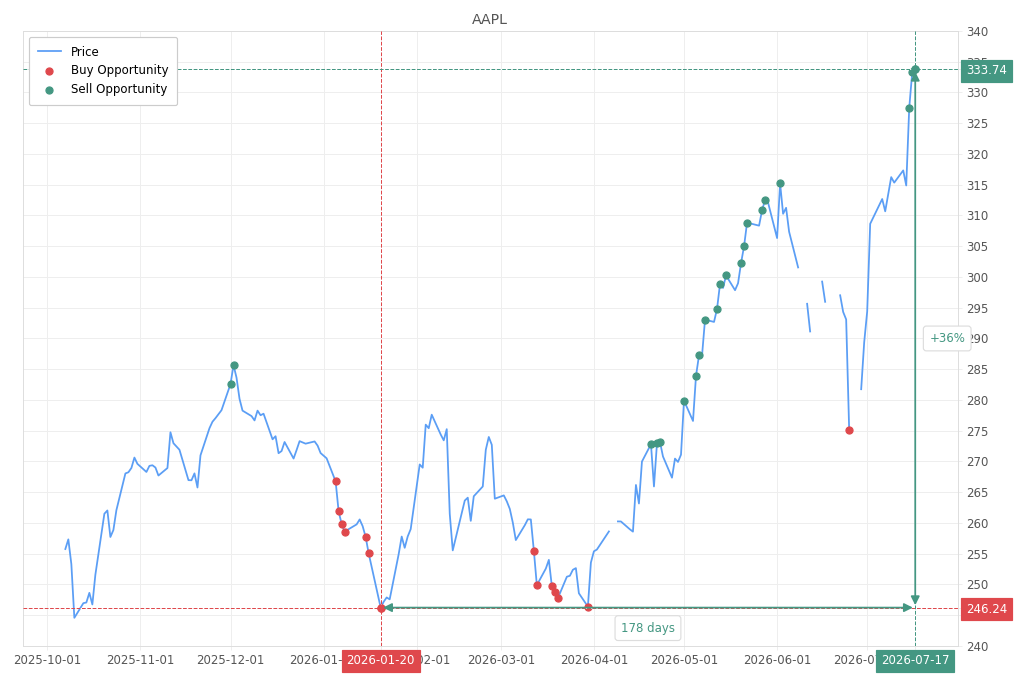The image size is (1020, 680).
Task: Click the 260 y-axis tick label
Action: point(977,524)
